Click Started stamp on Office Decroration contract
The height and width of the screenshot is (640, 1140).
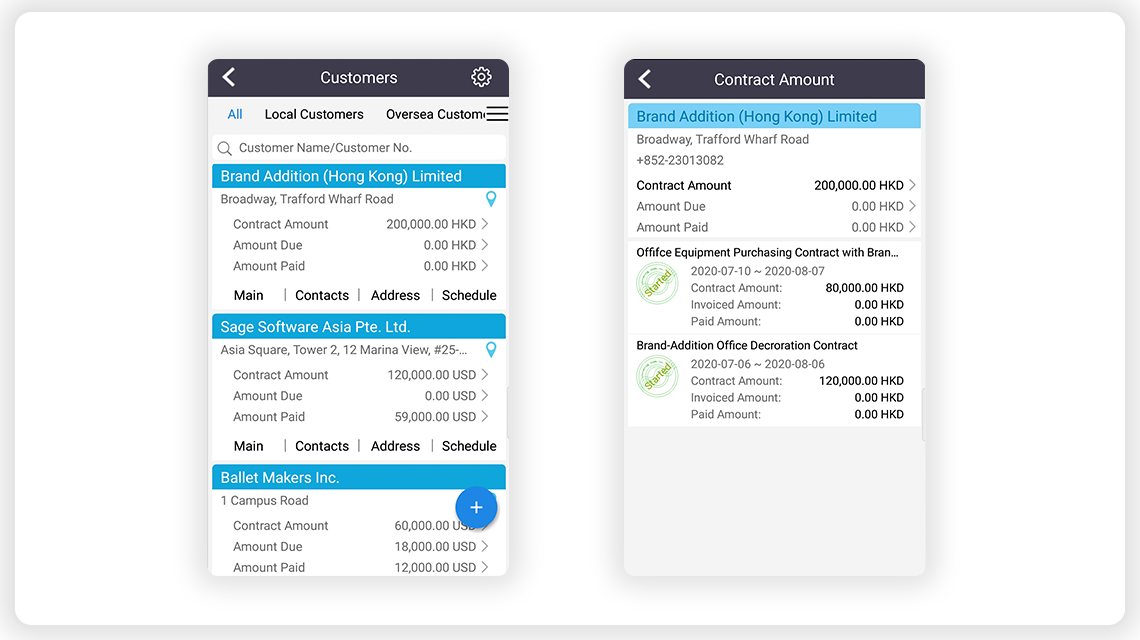pyautogui.click(x=657, y=376)
